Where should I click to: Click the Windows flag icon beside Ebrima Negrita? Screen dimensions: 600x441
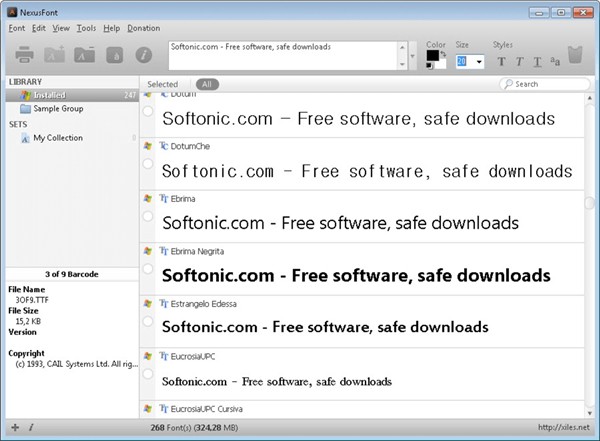coord(148,251)
